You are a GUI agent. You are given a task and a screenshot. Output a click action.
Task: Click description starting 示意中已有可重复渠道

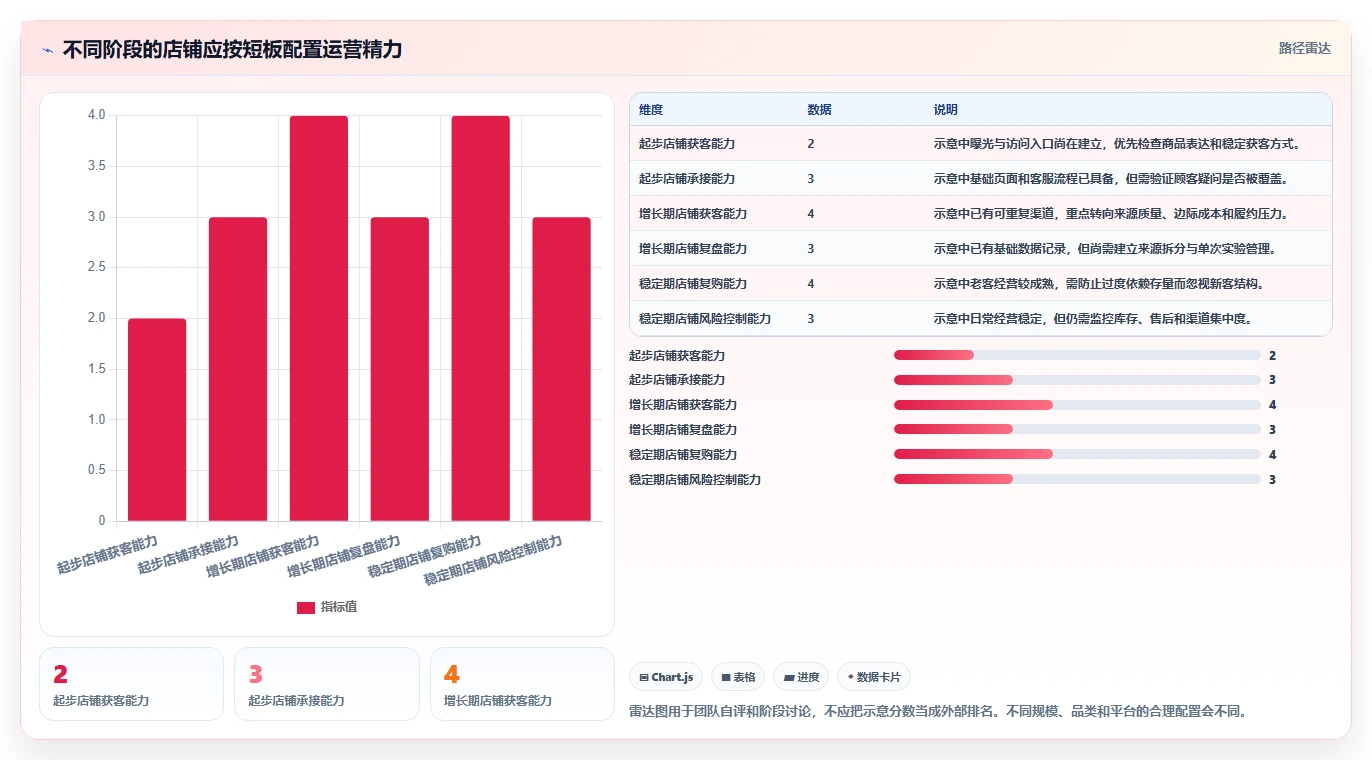pyautogui.click(x=1112, y=214)
